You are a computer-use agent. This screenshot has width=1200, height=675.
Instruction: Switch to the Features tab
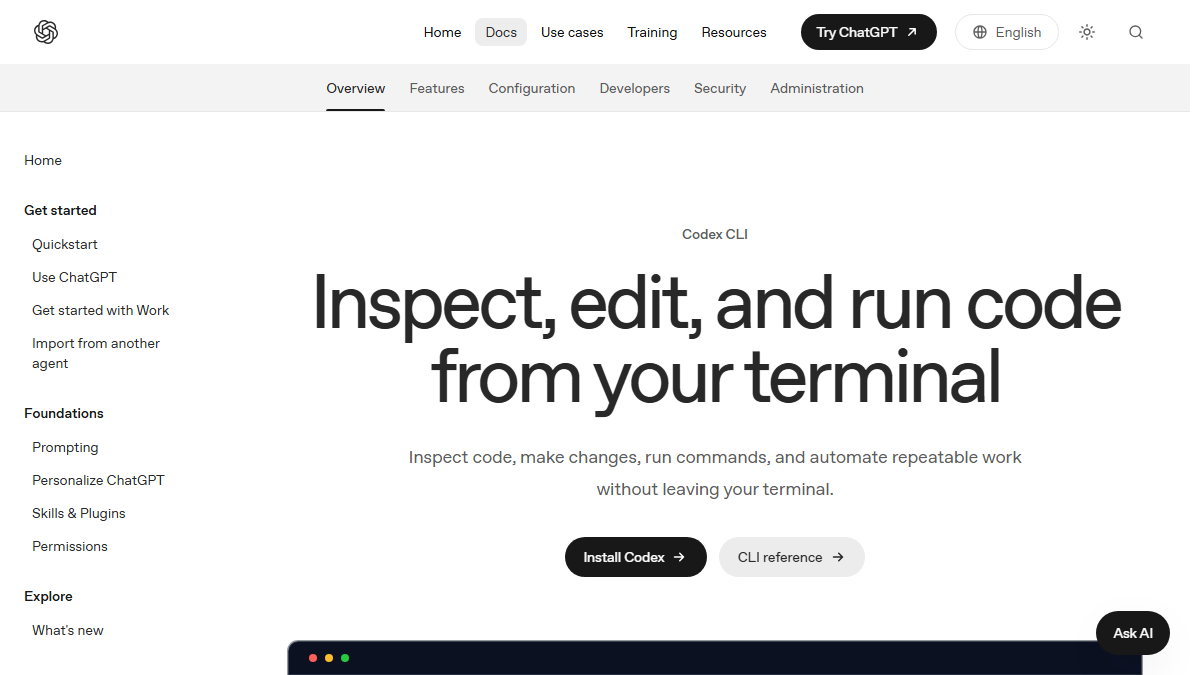point(437,88)
